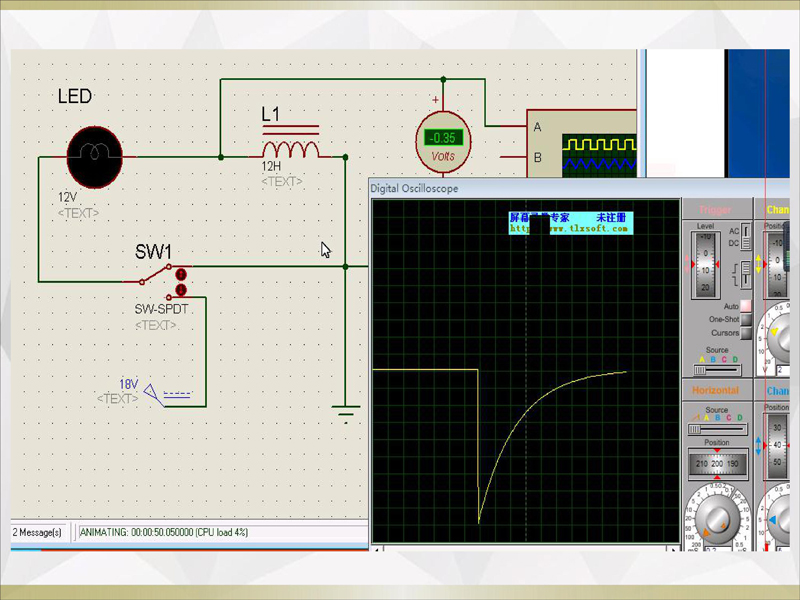The height and width of the screenshot is (600, 800).
Task: Switch the trigger AC/DC coupling selector
Action: [747, 237]
